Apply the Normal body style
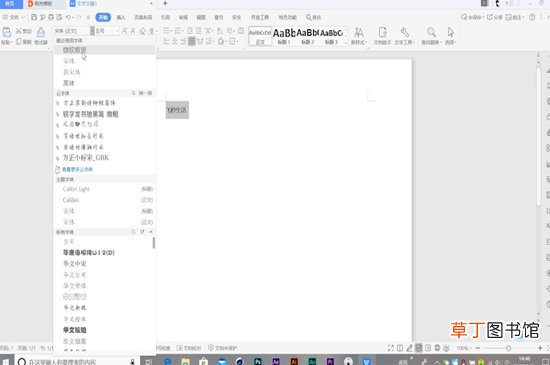This screenshot has height=365, width=550. point(260,36)
